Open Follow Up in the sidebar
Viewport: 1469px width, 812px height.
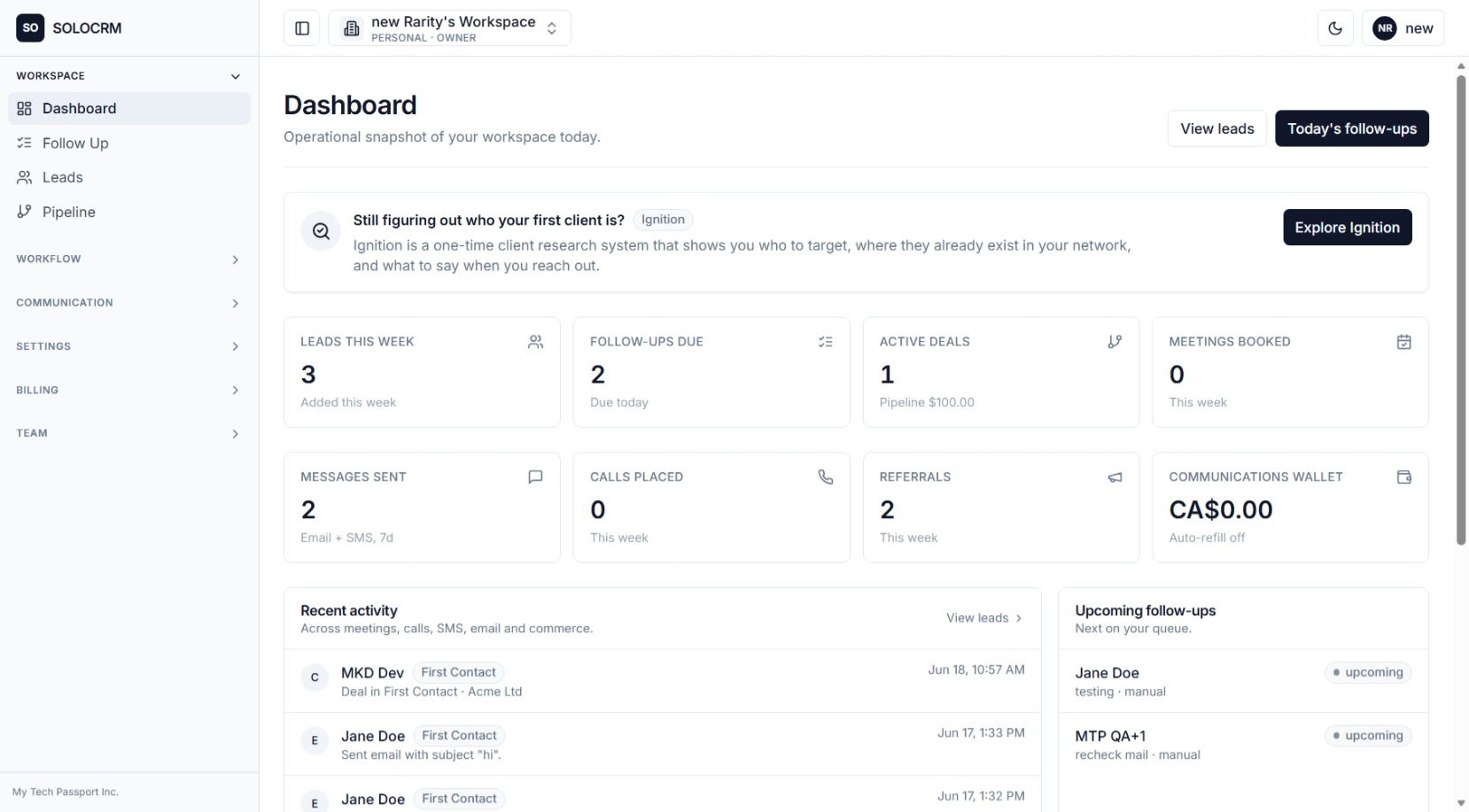(x=129, y=143)
